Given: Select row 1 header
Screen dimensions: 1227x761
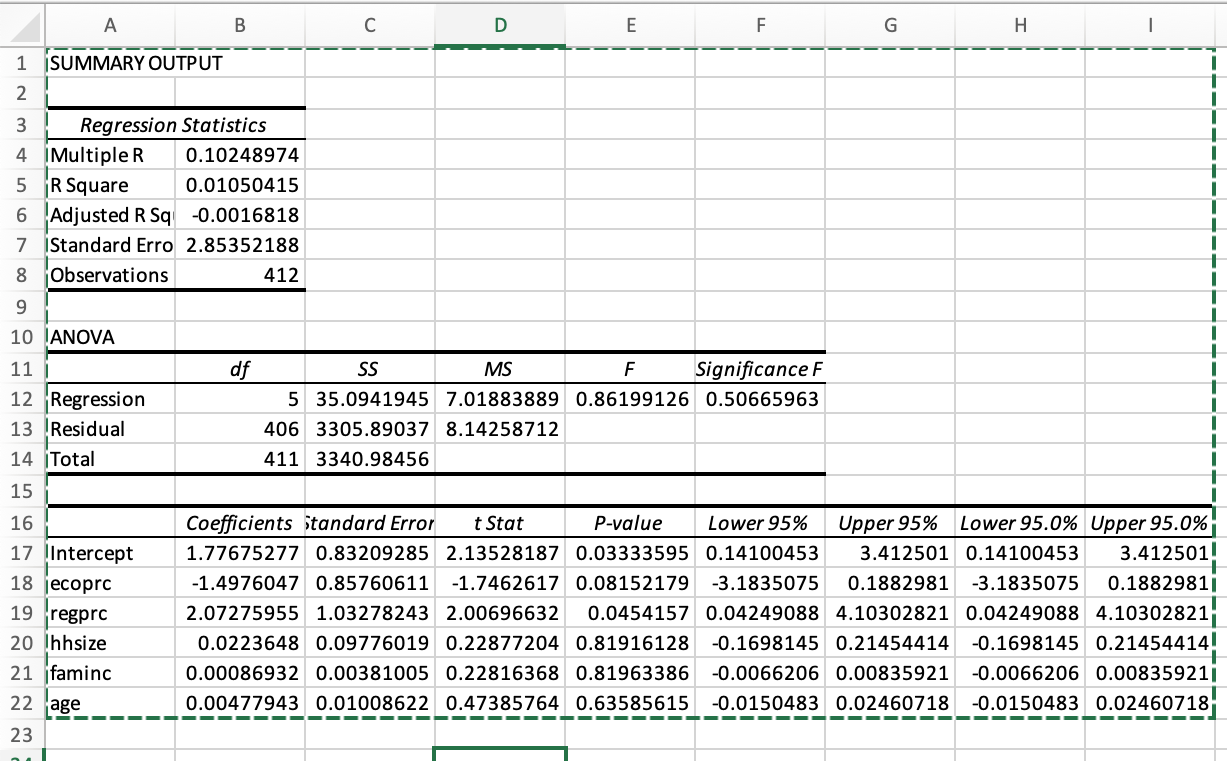Looking at the screenshot, I should (22, 62).
